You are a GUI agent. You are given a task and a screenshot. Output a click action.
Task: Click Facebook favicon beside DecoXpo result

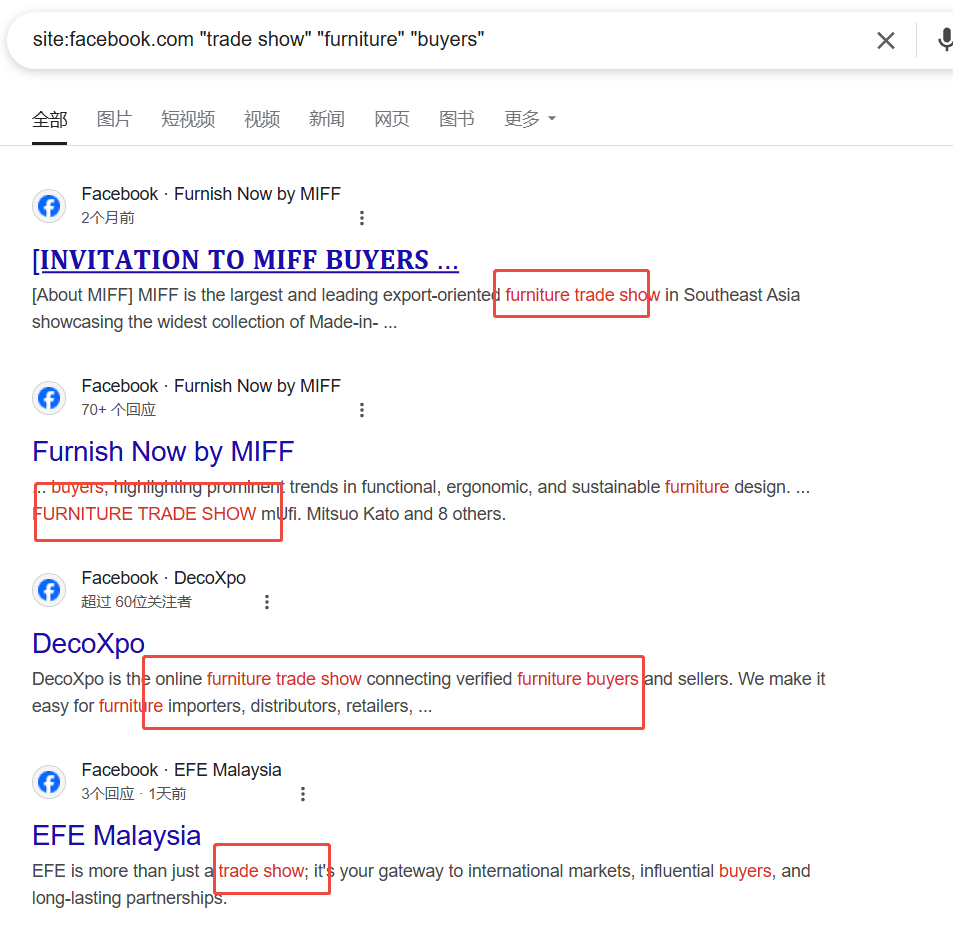(x=49, y=590)
